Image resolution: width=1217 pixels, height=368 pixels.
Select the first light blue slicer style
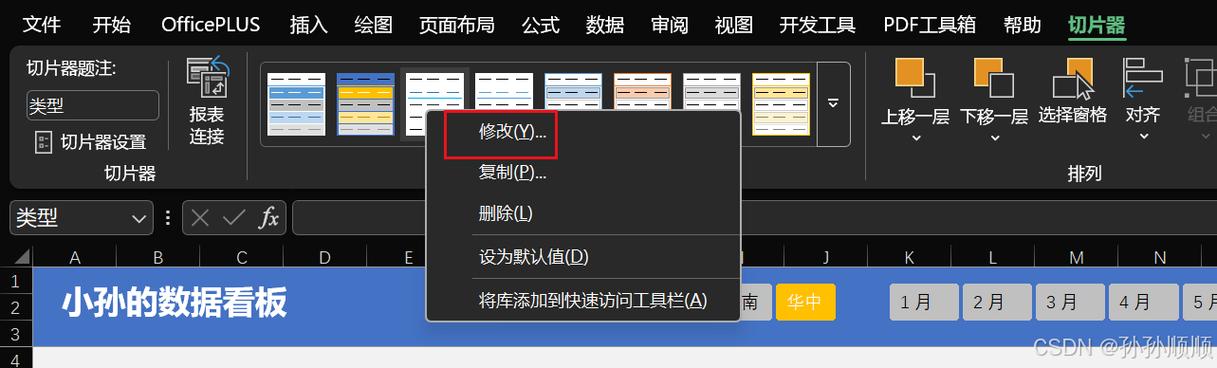(296, 104)
